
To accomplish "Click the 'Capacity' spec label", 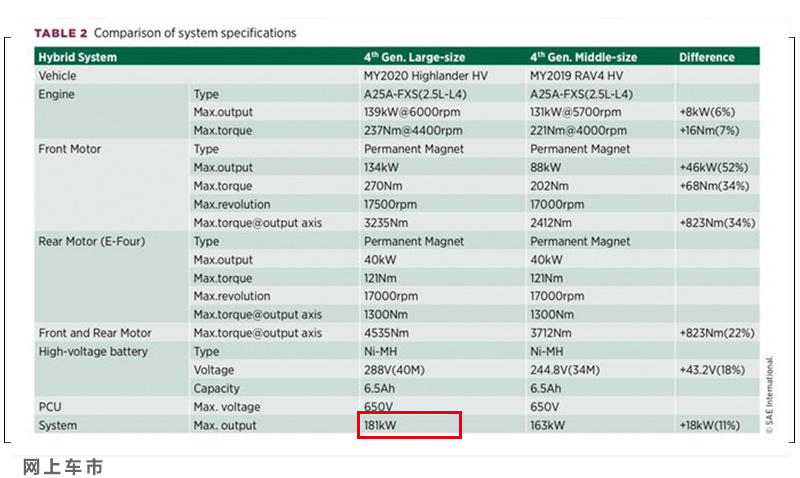I will tap(216, 389).
